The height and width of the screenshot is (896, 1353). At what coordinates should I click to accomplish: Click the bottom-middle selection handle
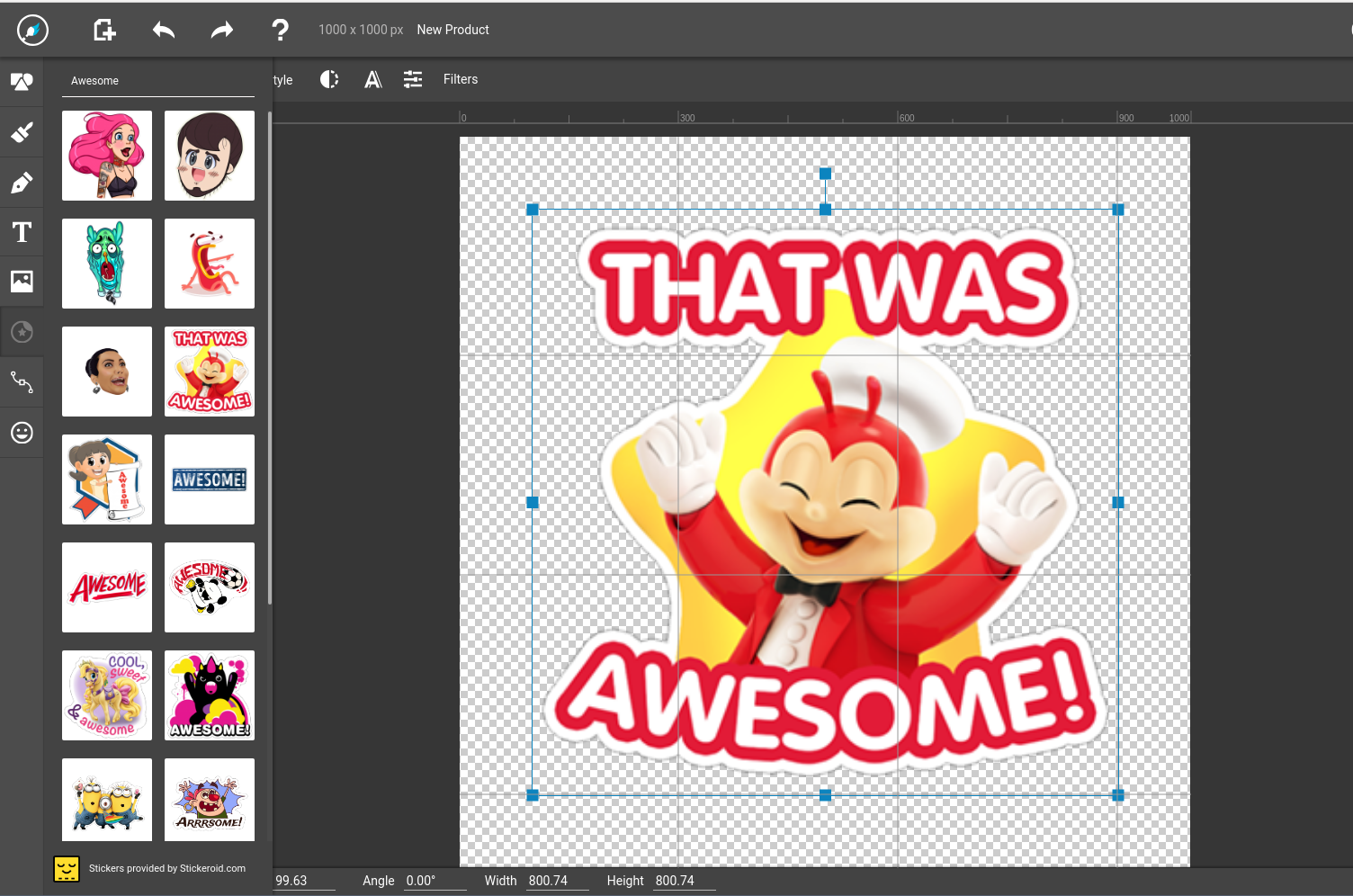[825, 795]
